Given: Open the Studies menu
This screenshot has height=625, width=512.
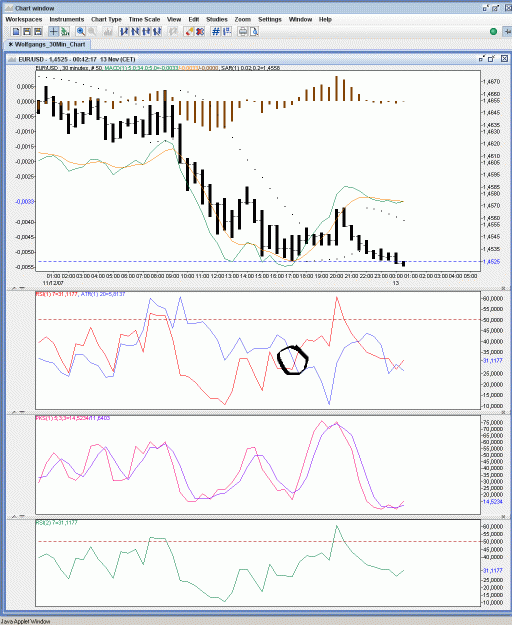Looking at the screenshot, I should click(217, 19).
